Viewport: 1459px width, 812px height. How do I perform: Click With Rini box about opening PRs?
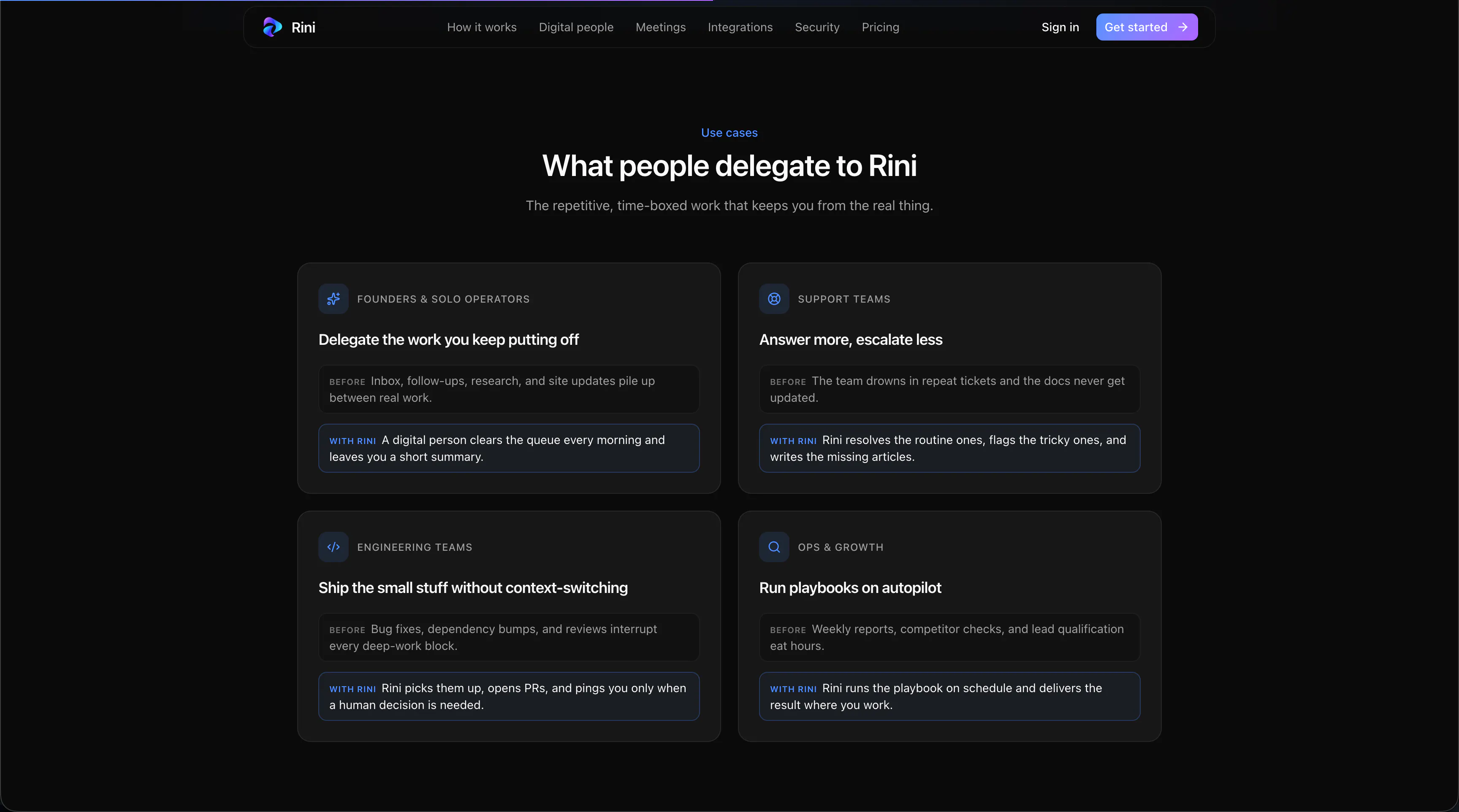tap(509, 696)
